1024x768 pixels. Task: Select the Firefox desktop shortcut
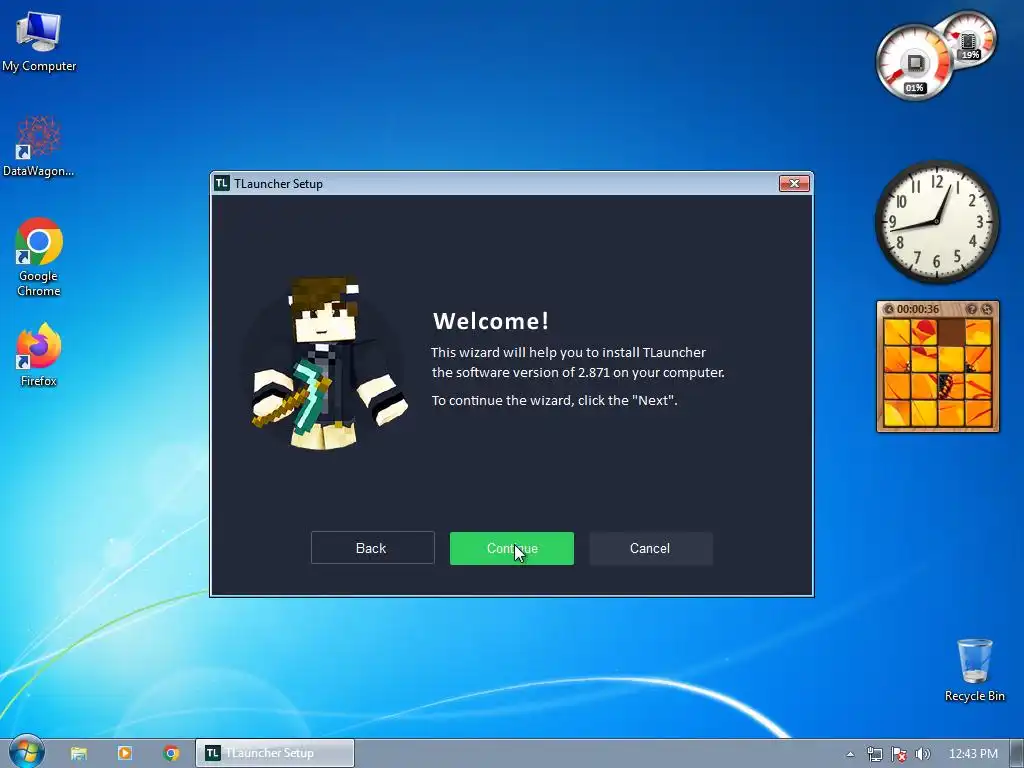39,355
